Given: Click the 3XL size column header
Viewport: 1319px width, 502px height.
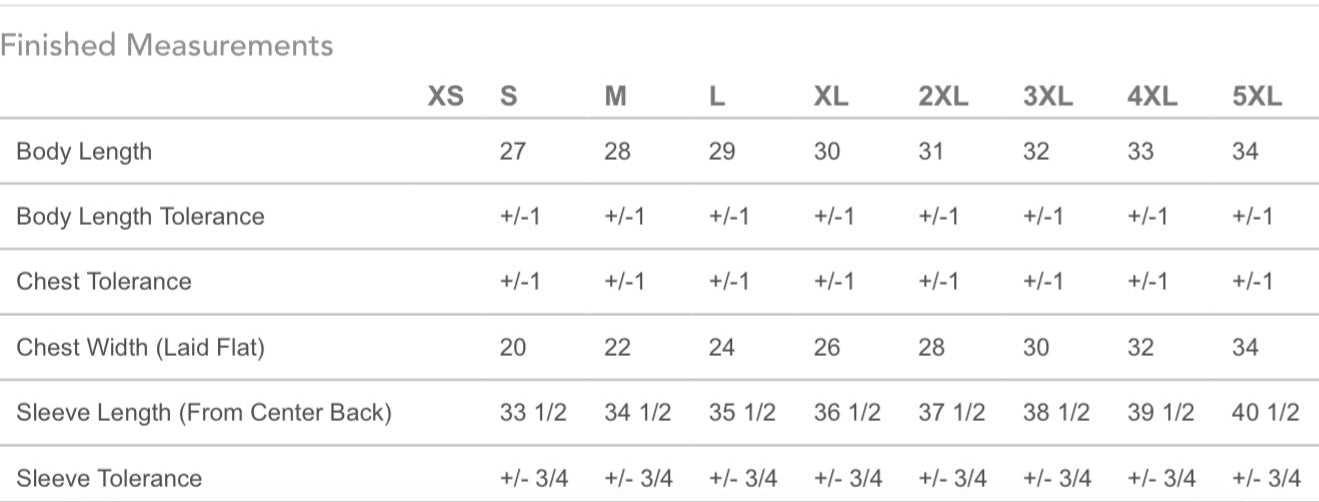Looking at the screenshot, I should (x=1048, y=97).
